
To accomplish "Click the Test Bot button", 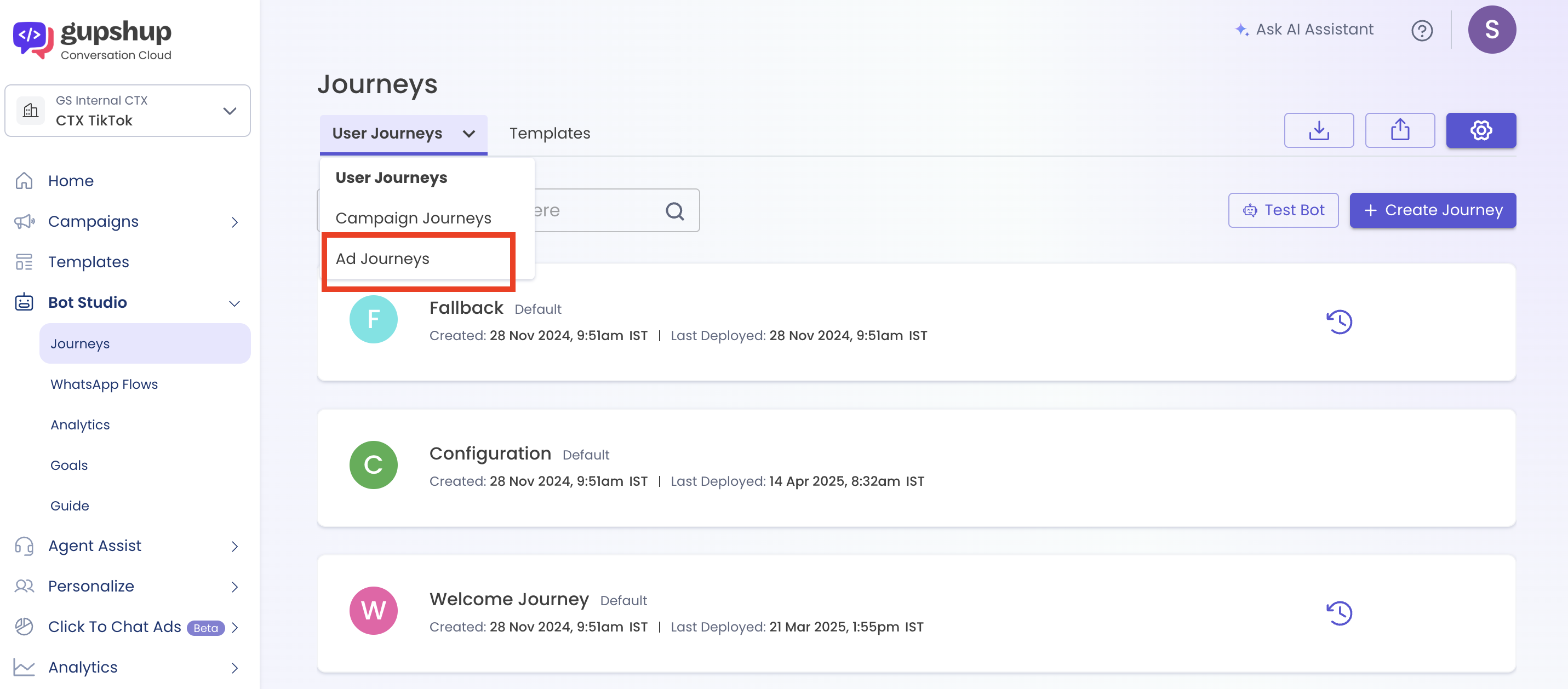I will click(1283, 211).
